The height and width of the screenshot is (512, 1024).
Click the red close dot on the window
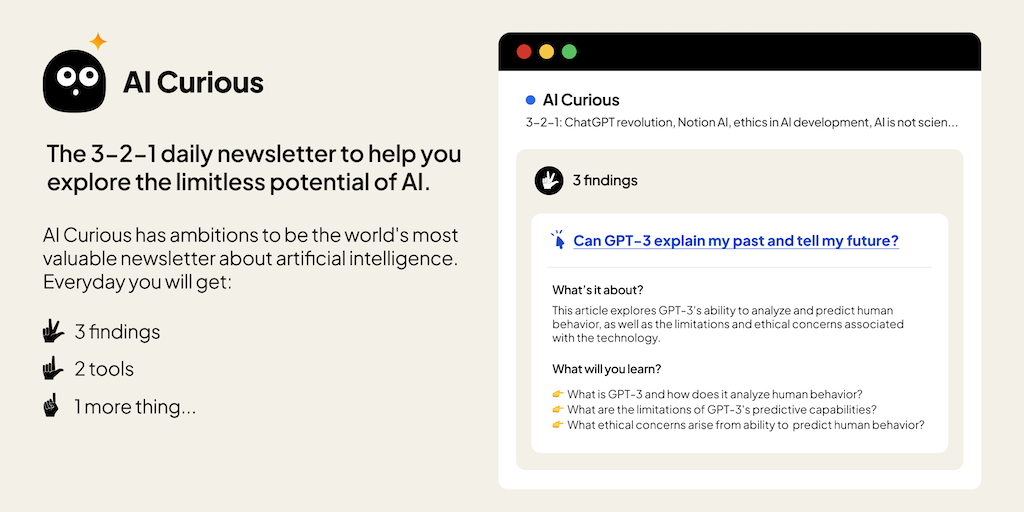(x=524, y=51)
